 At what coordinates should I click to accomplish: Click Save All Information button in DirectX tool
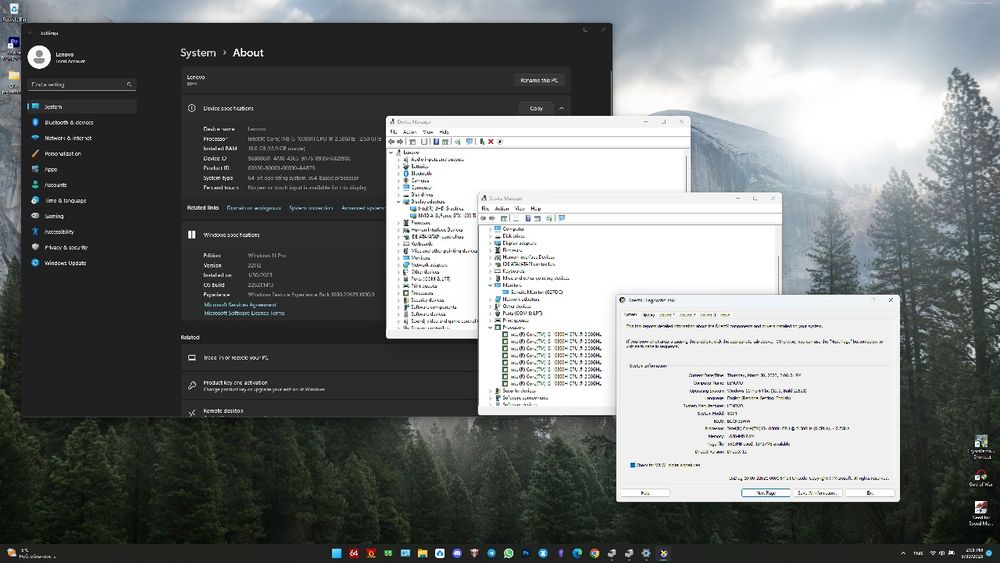817,493
